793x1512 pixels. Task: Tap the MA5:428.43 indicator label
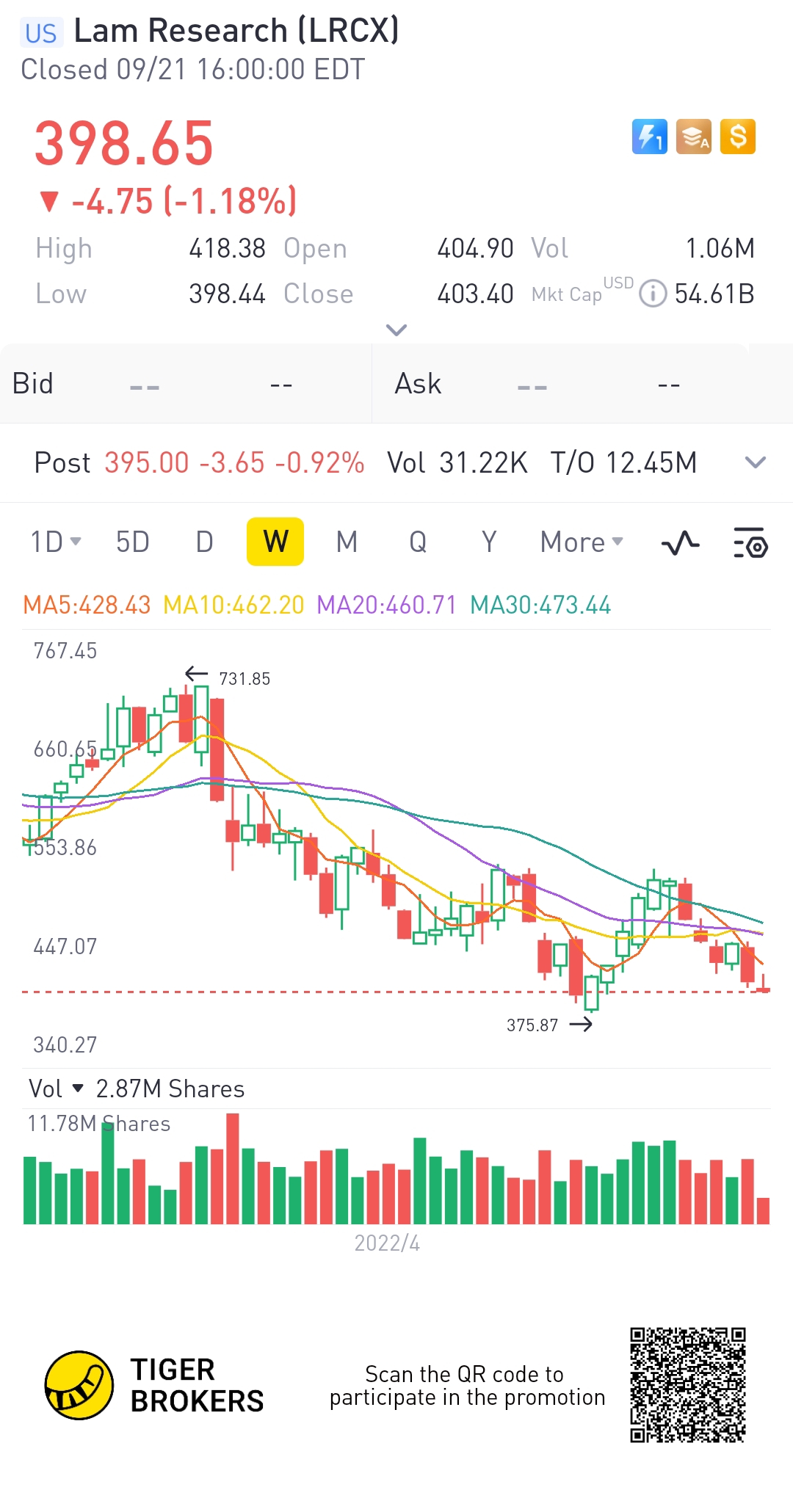pos(87,606)
